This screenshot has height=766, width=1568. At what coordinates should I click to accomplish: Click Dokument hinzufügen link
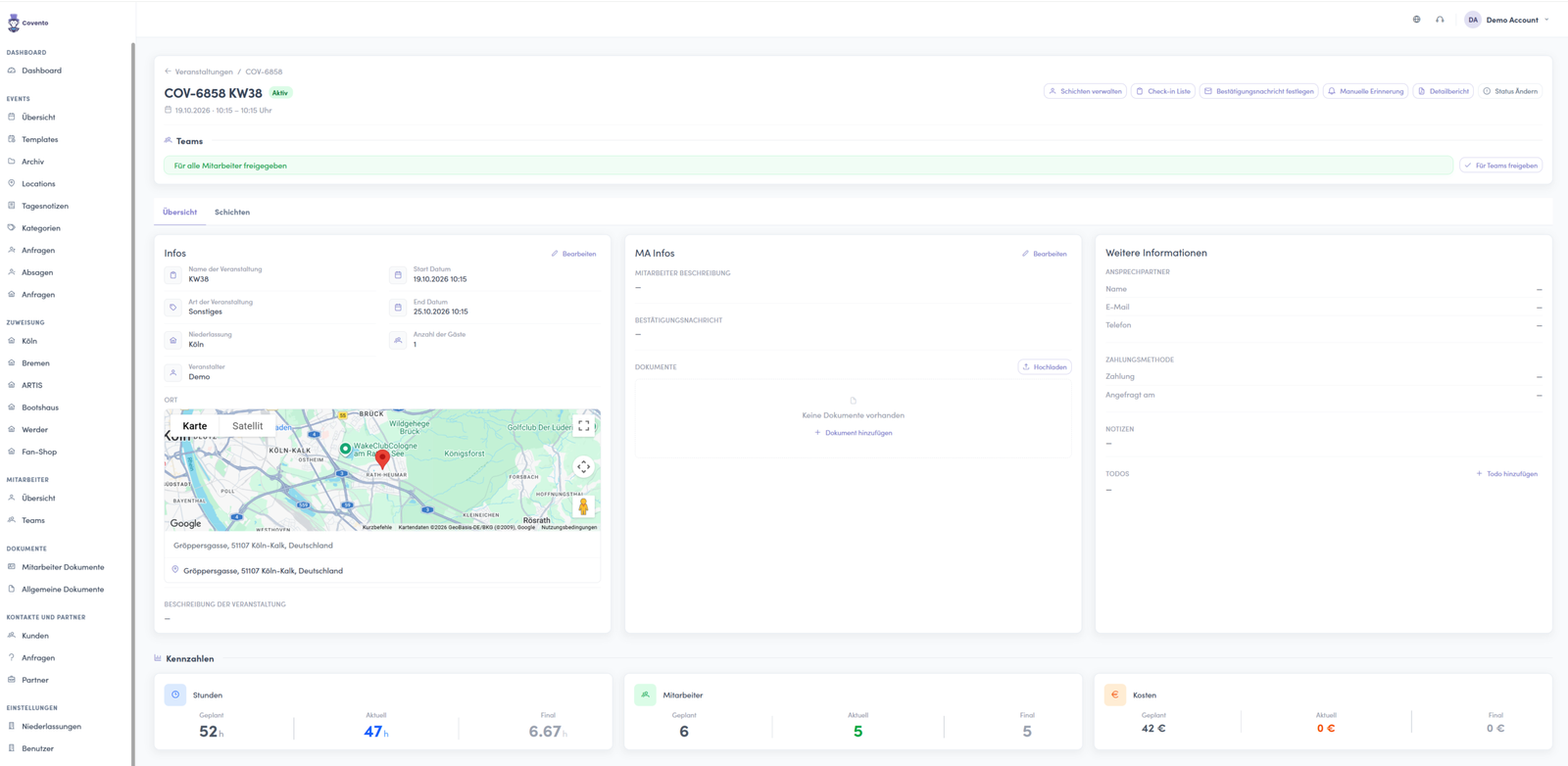pos(853,433)
